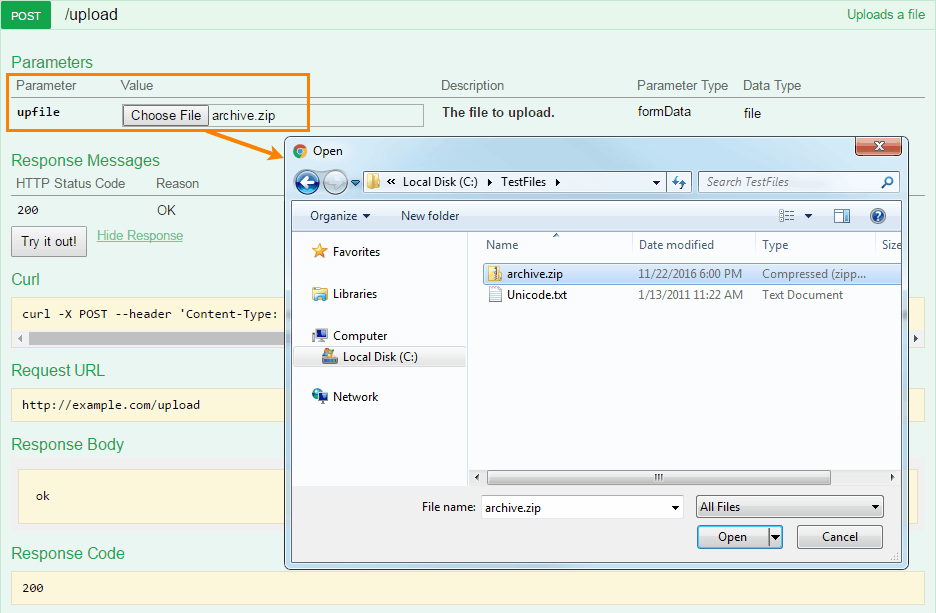Click the Try it out! button
This screenshot has height=613, width=936.
click(x=48, y=241)
